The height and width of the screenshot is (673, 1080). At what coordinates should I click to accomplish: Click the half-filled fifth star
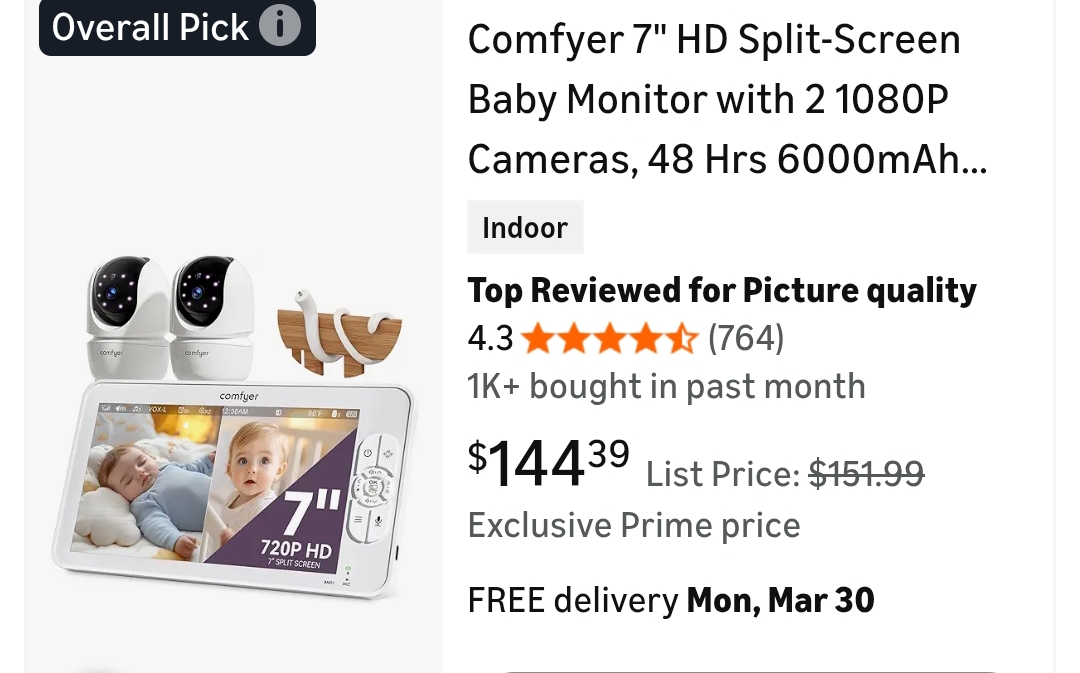coord(682,339)
